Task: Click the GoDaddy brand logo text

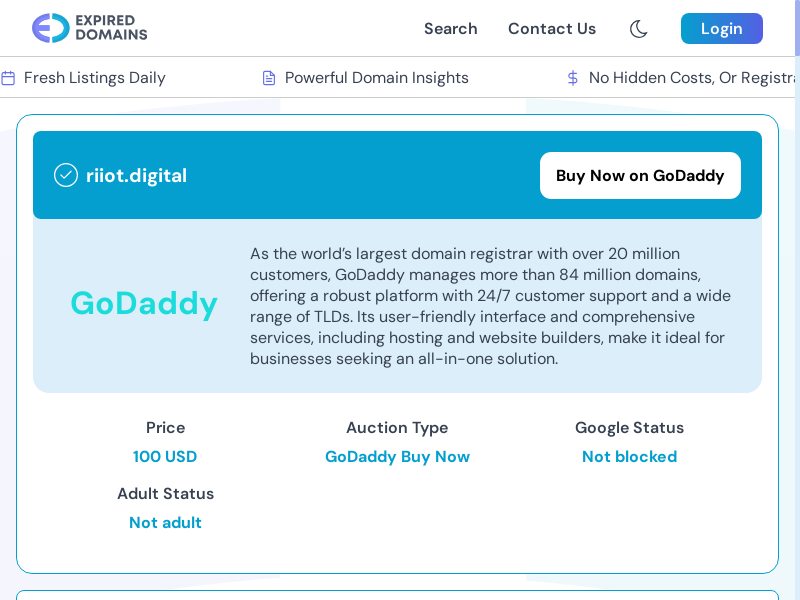Action: tap(144, 303)
